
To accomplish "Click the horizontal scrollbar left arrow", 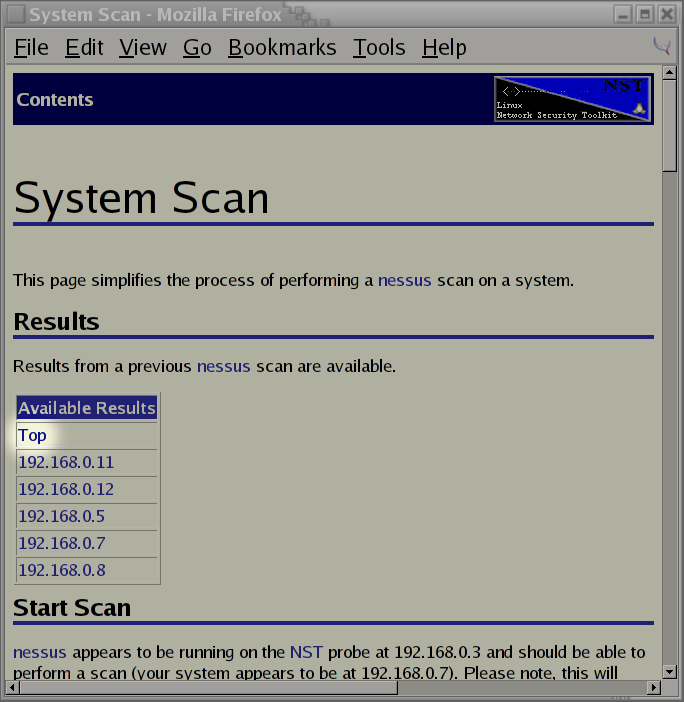I will tap(13, 687).
